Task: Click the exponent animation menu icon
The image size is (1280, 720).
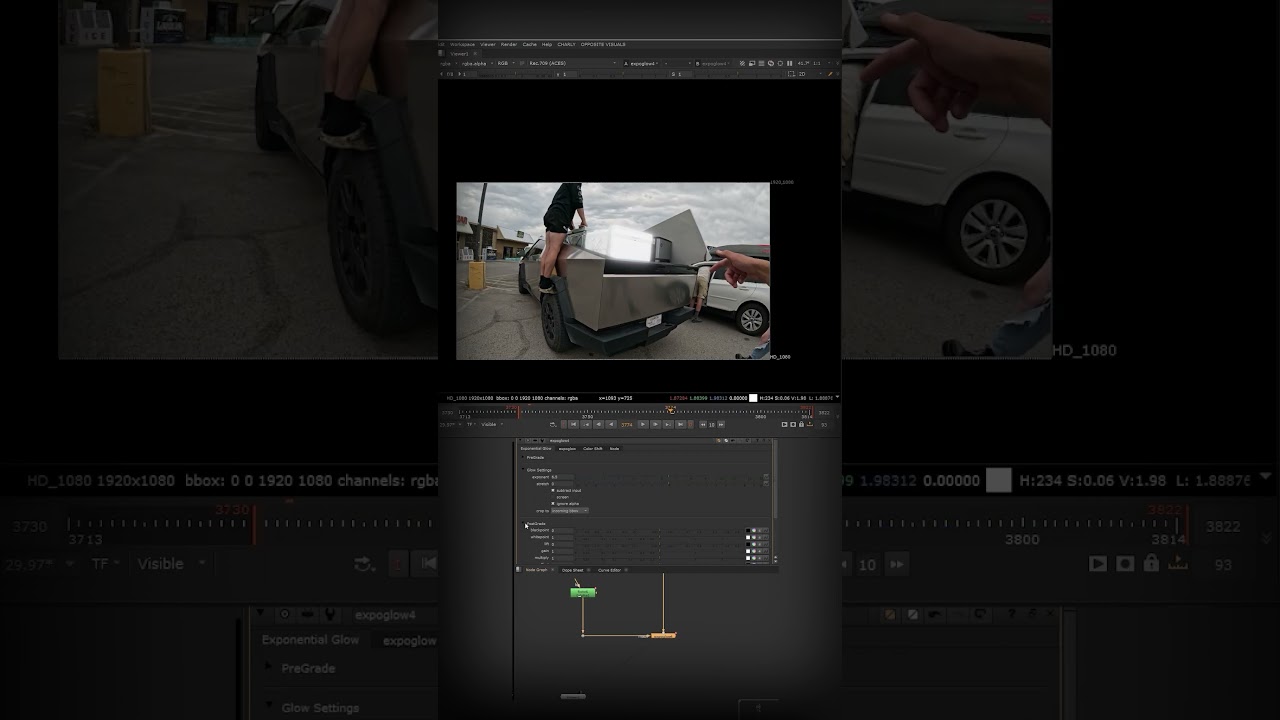Action: pyautogui.click(x=766, y=478)
